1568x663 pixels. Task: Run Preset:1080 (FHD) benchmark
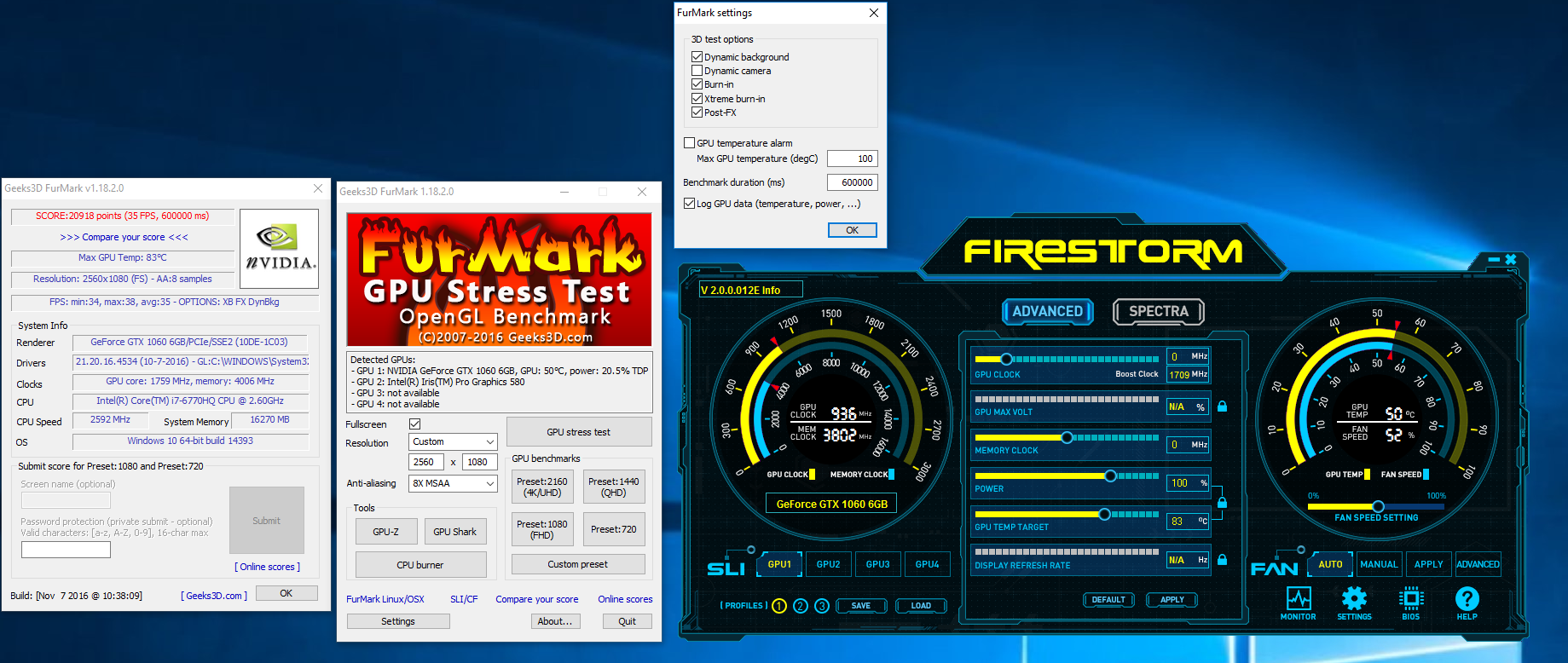click(x=542, y=529)
